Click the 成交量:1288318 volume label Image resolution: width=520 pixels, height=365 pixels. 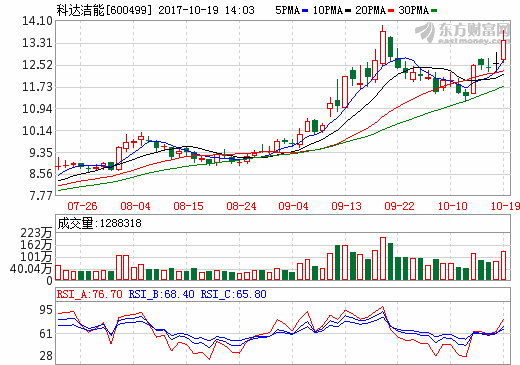click(99, 223)
